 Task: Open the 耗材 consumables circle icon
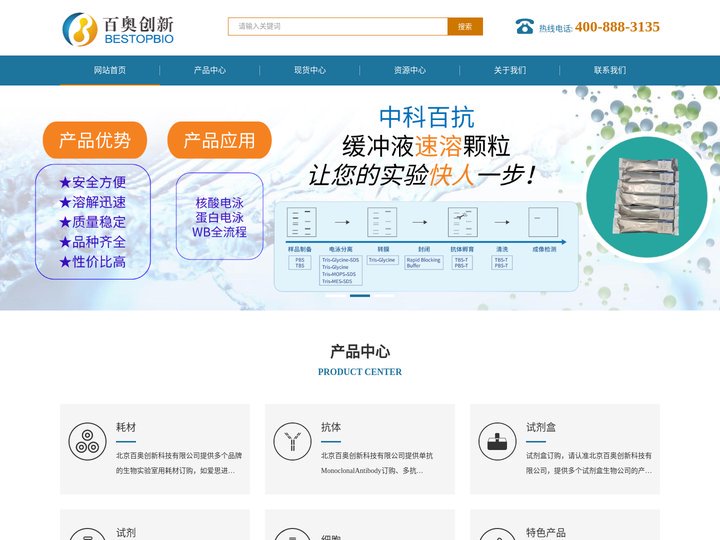87,441
